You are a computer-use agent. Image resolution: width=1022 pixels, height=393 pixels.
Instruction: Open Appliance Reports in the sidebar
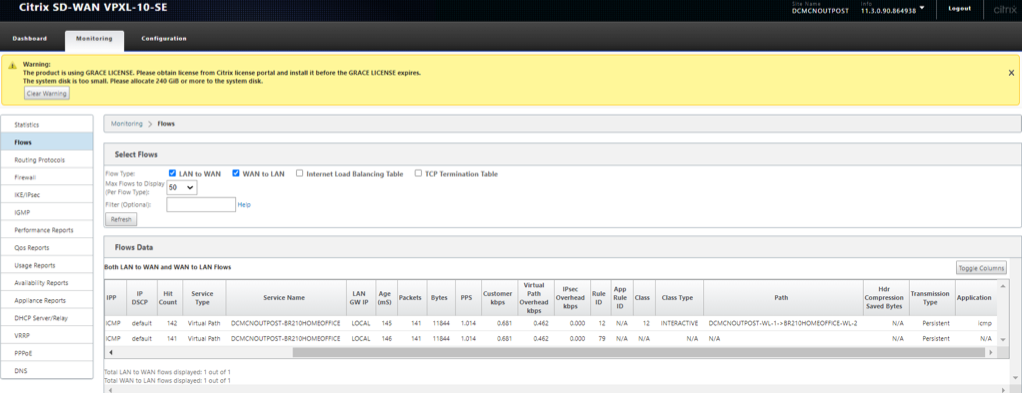click(47, 300)
